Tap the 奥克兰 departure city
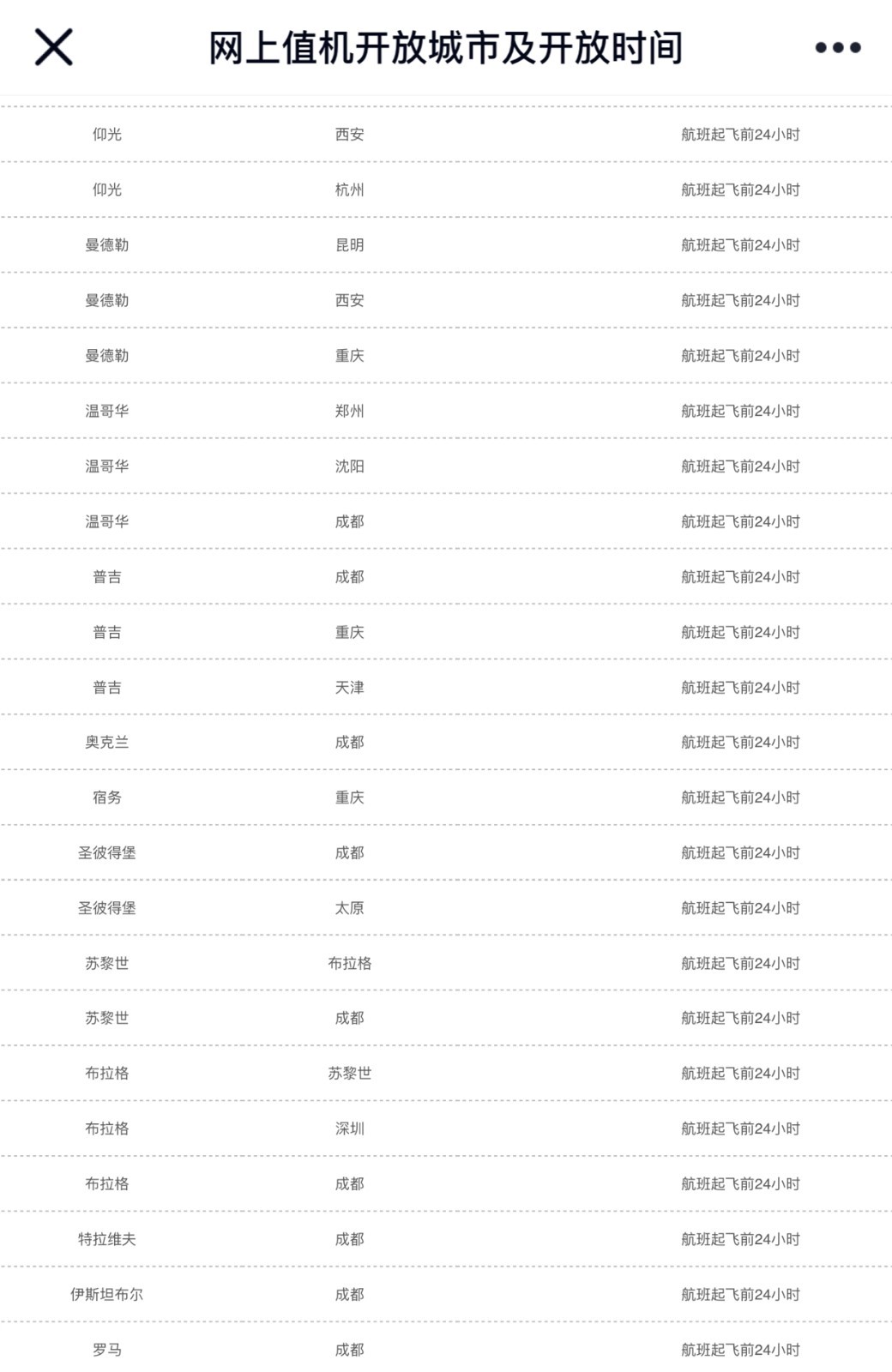 tap(106, 742)
